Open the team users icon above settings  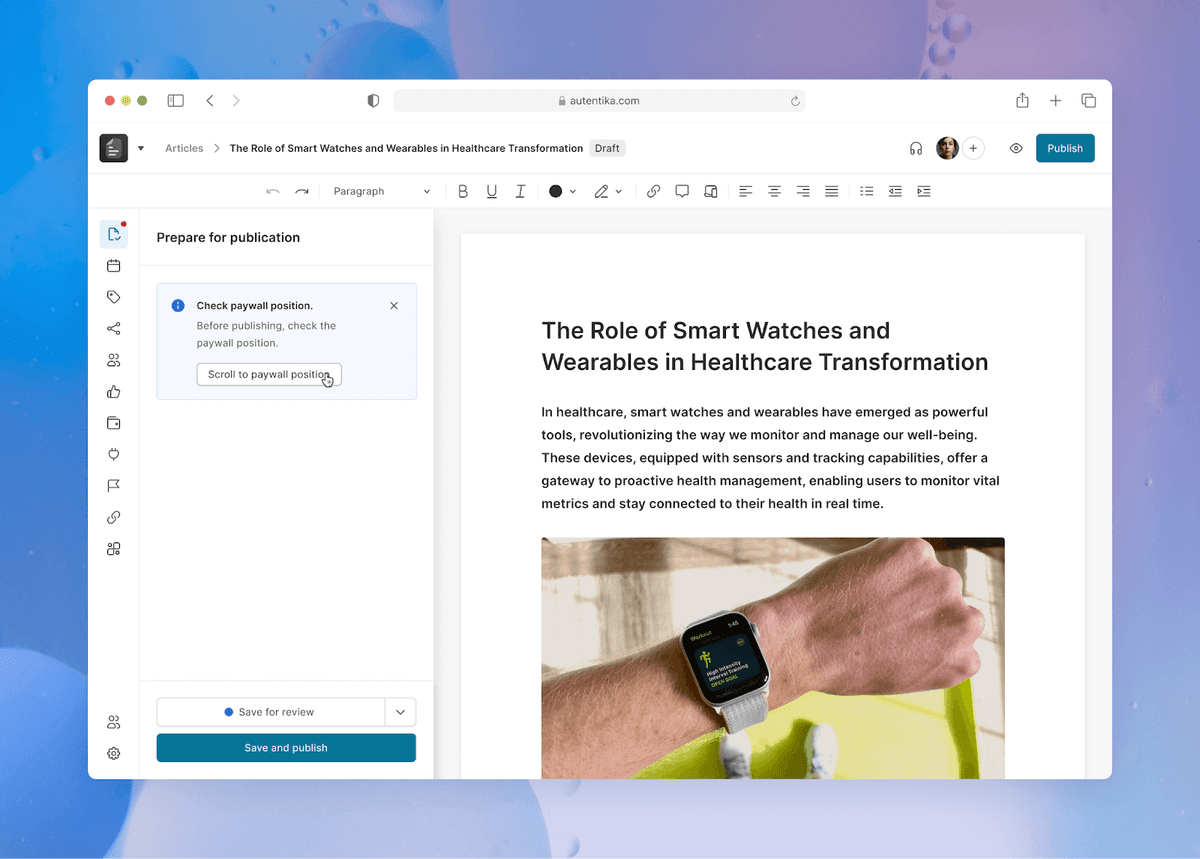[x=114, y=722]
